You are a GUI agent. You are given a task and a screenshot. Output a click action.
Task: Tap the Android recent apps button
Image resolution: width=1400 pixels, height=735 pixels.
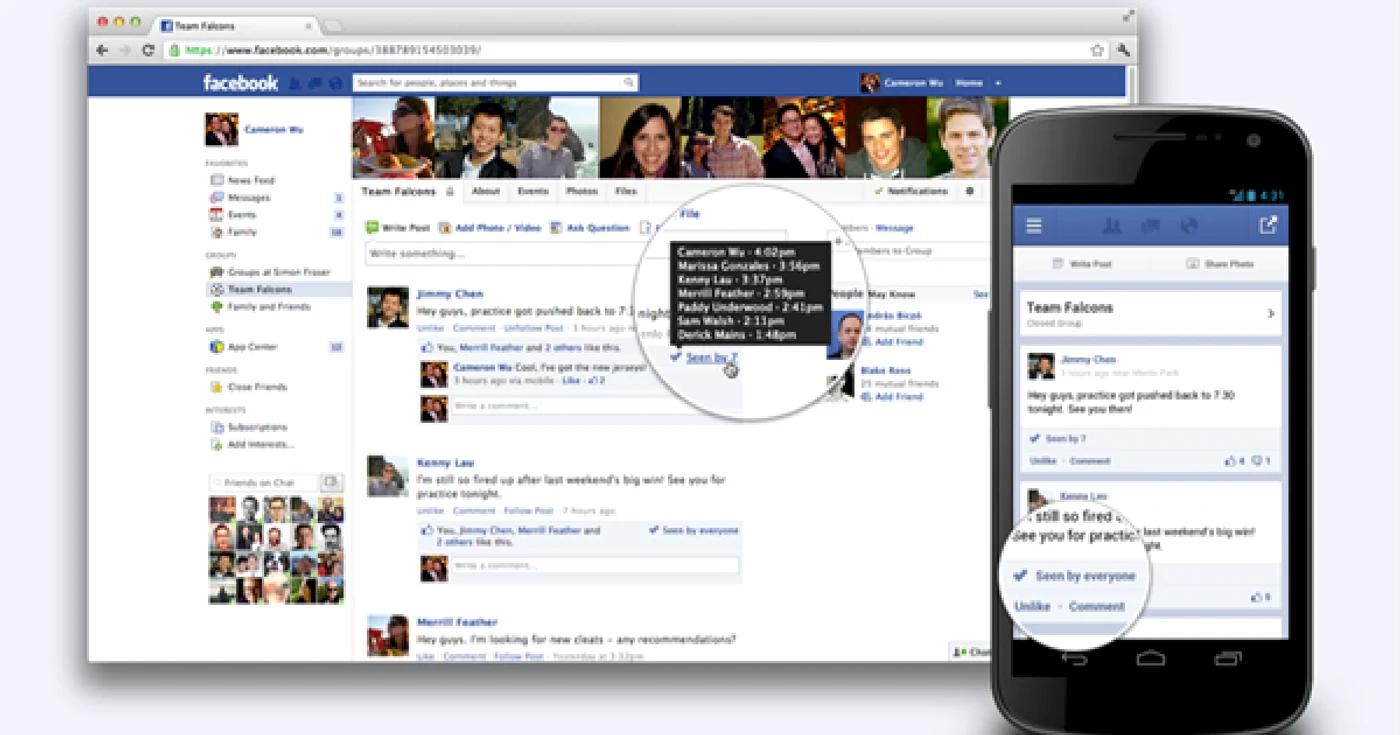pos(1227,658)
